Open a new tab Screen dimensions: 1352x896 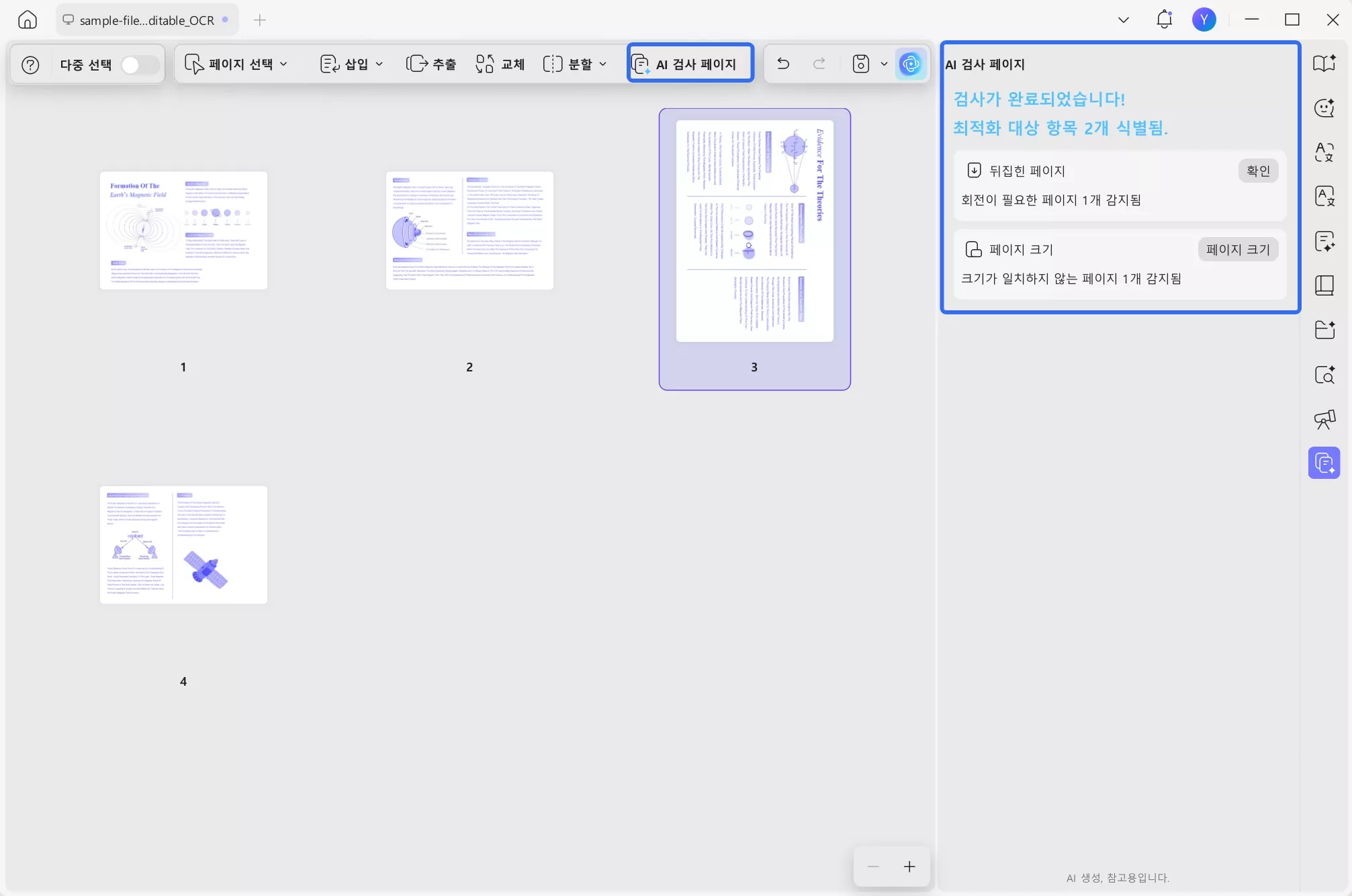tap(260, 19)
